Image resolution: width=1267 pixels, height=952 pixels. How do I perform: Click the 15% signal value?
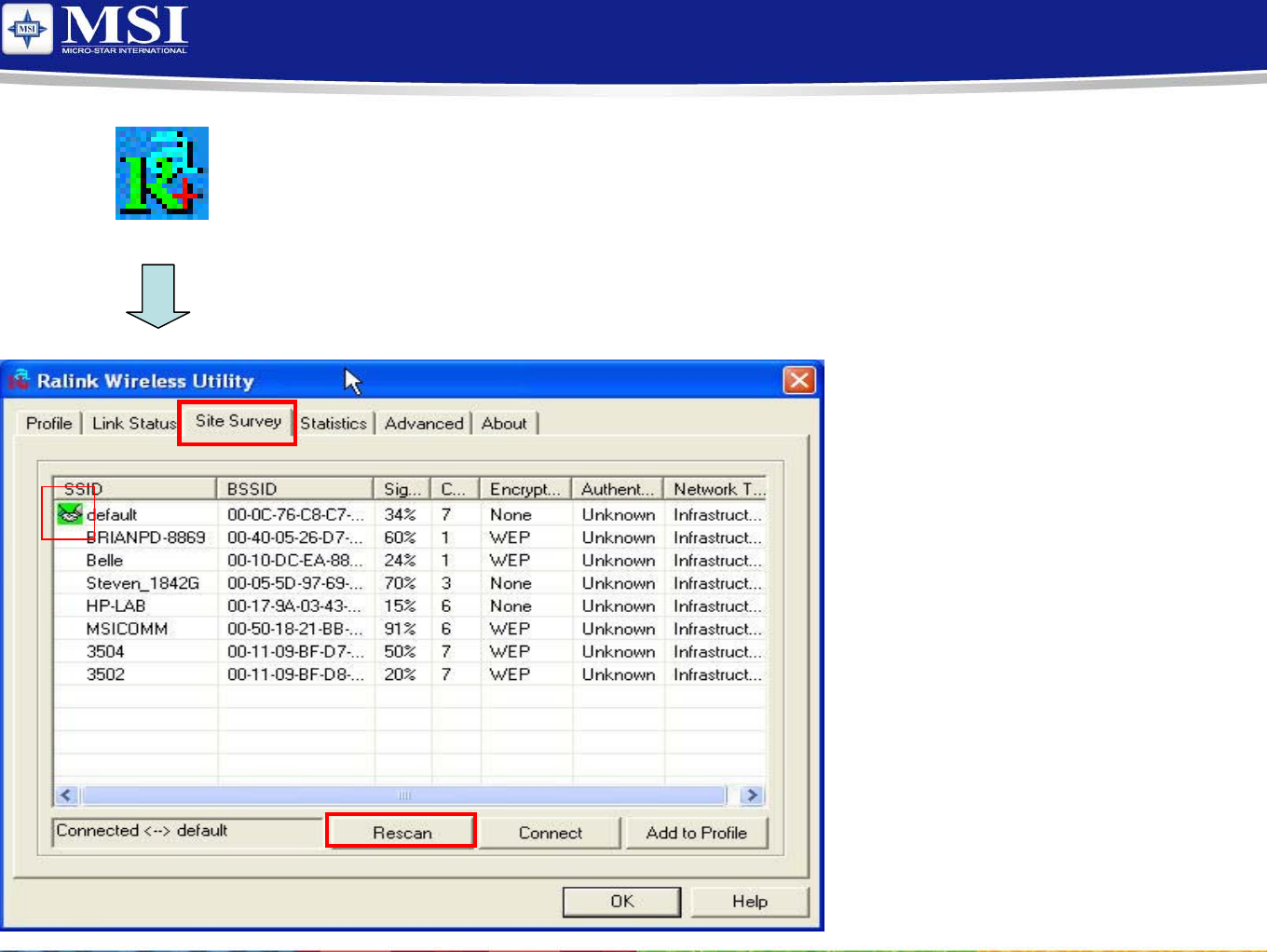pos(400,605)
